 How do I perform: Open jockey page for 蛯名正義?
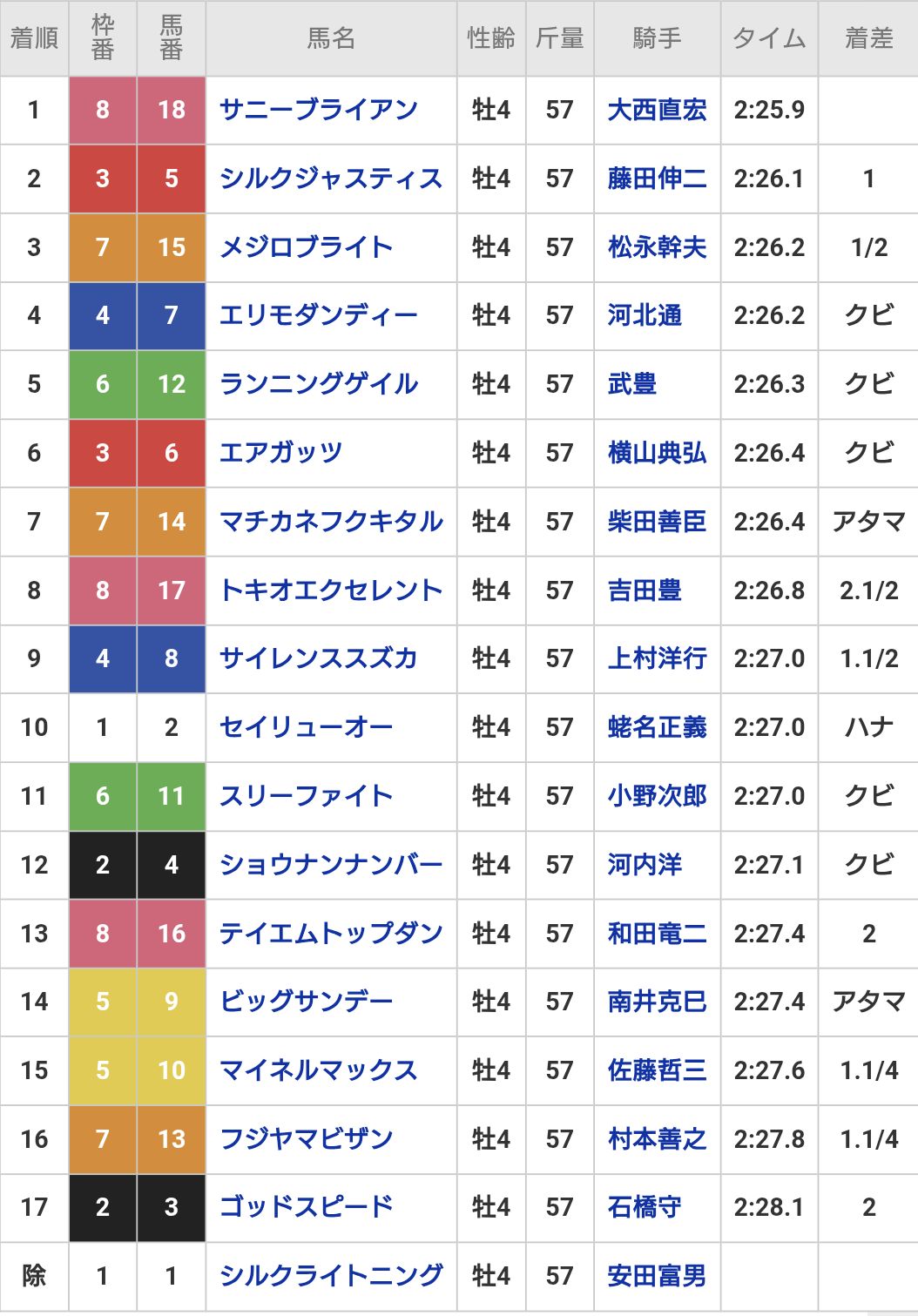pos(657,727)
